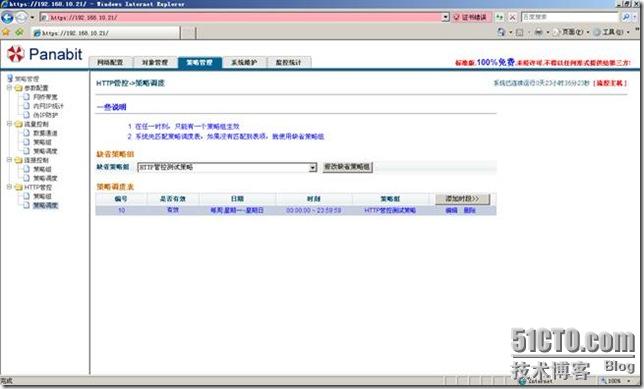644x389 pixels.
Task: Click the Print toolbar icon
Action: [x=538, y=32]
